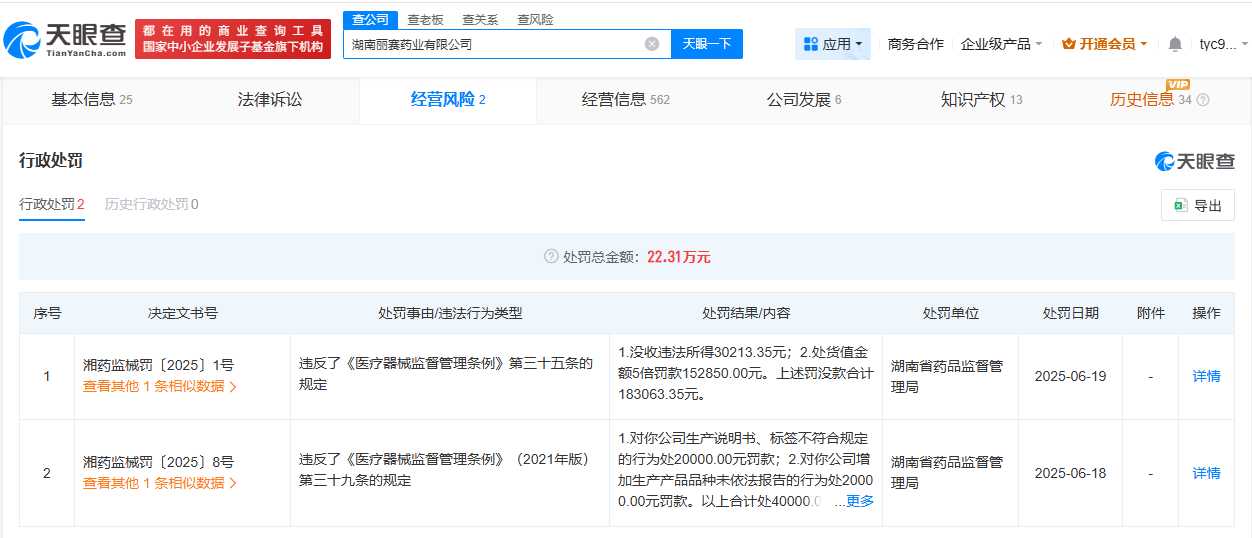
Task: Click help icon next to 处罚总金额
Action: point(550,257)
